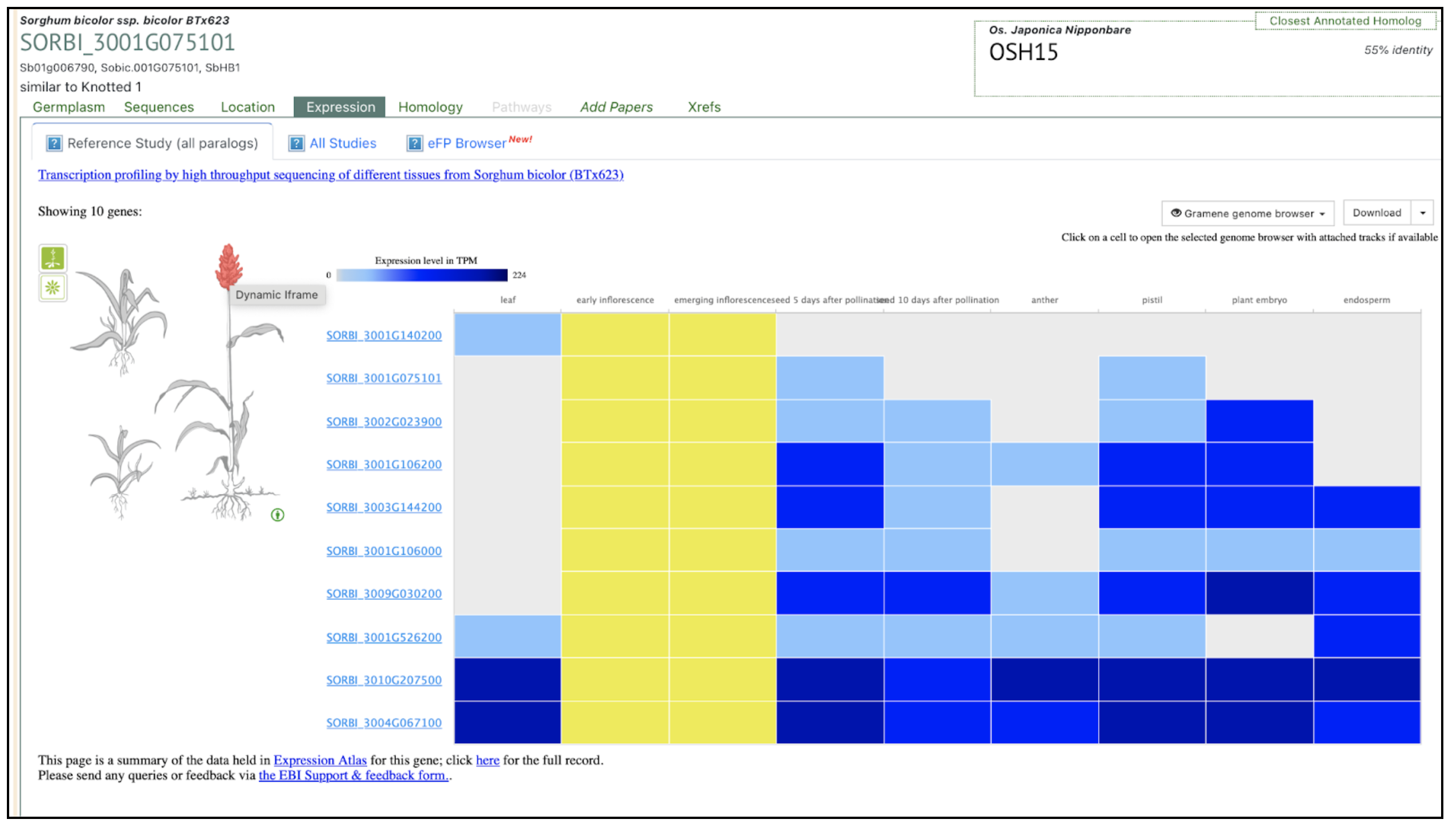
Task: Click the plant embryo column header
Action: [x=1259, y=300]
